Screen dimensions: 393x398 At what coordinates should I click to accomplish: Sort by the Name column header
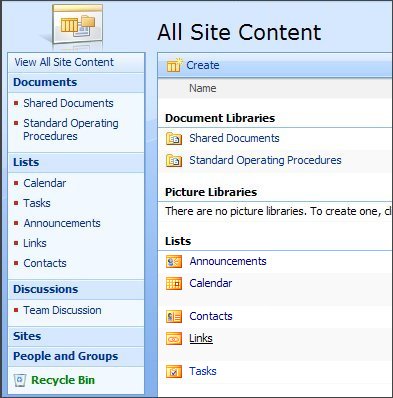tap(203, 88)
